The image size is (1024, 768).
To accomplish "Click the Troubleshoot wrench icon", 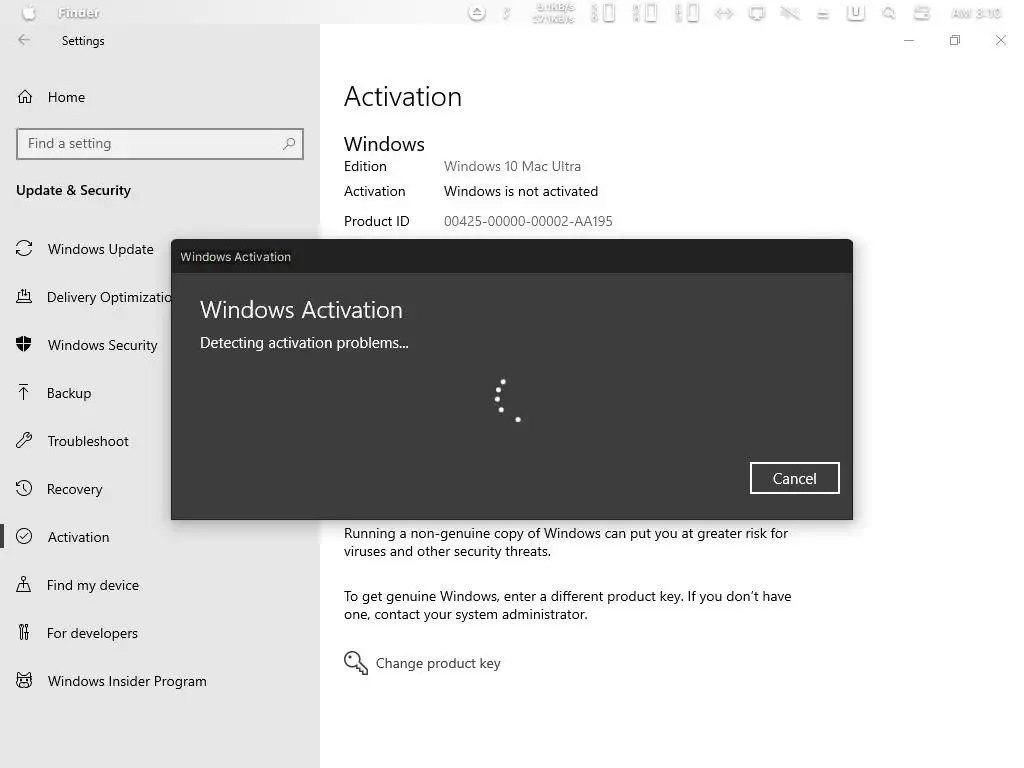I will click(x=24, y=440).
